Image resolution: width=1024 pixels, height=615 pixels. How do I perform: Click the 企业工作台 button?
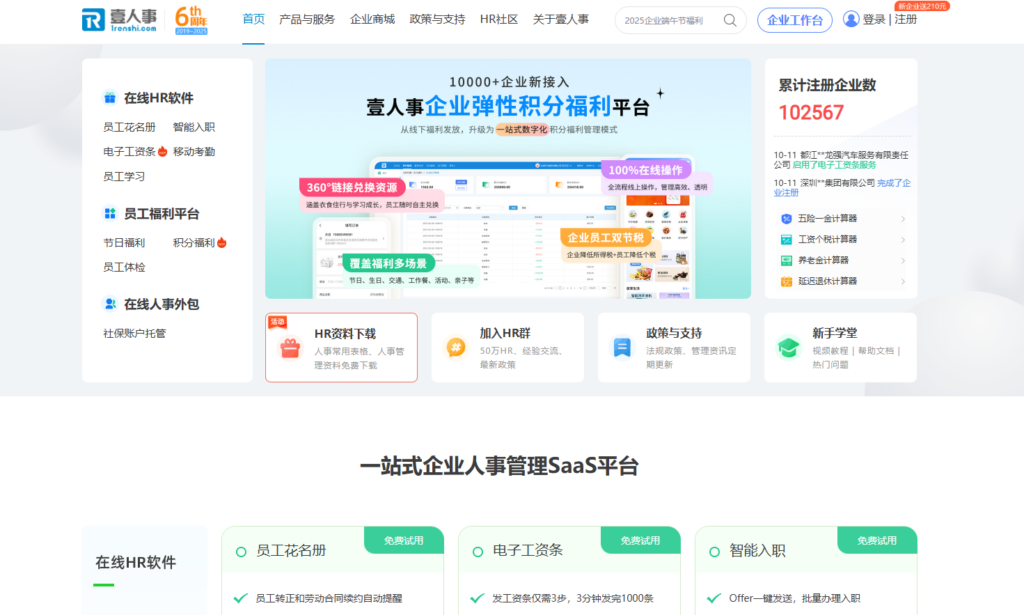(x=794, y=19)
